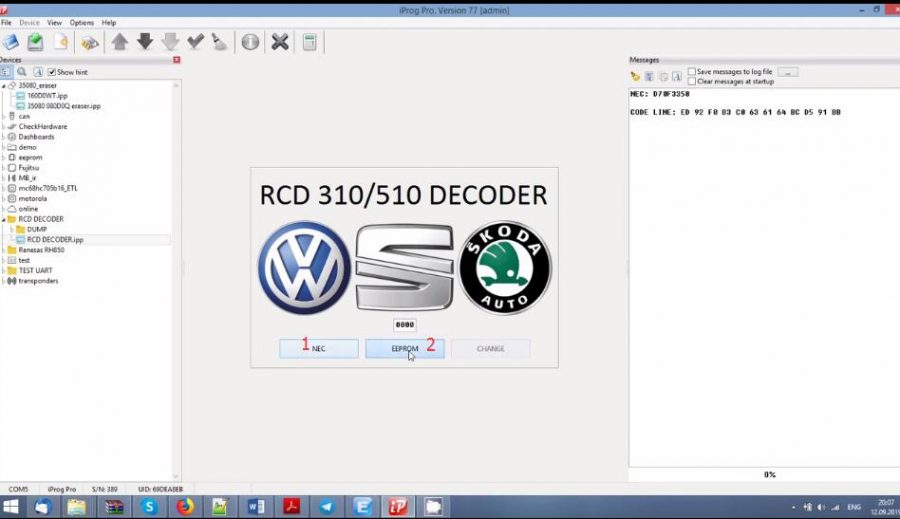Click the grayed CHANGE button
The height and width of the screenshot is (519, 900).
pos(490,348)
